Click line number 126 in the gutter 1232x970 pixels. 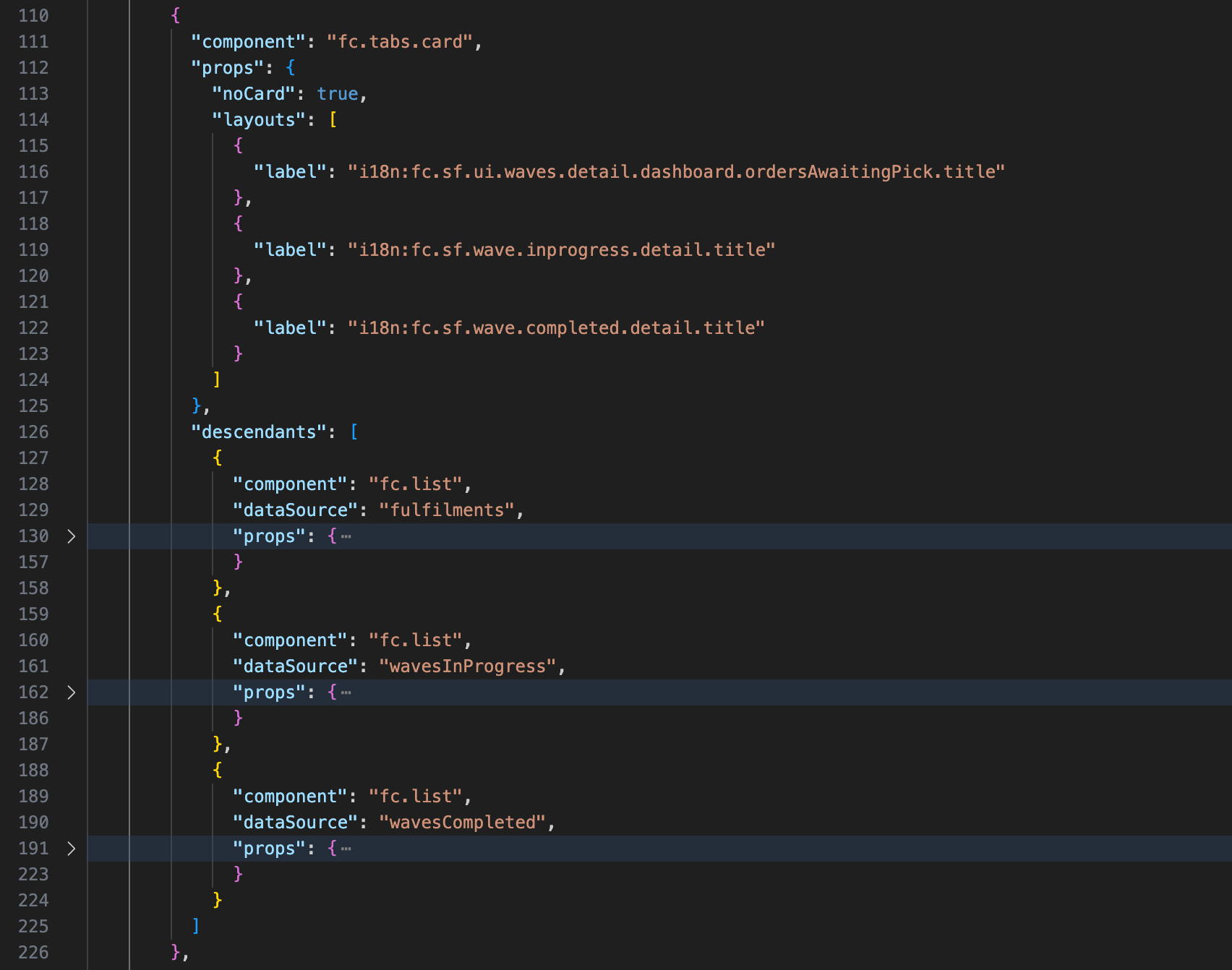(33, 432)
